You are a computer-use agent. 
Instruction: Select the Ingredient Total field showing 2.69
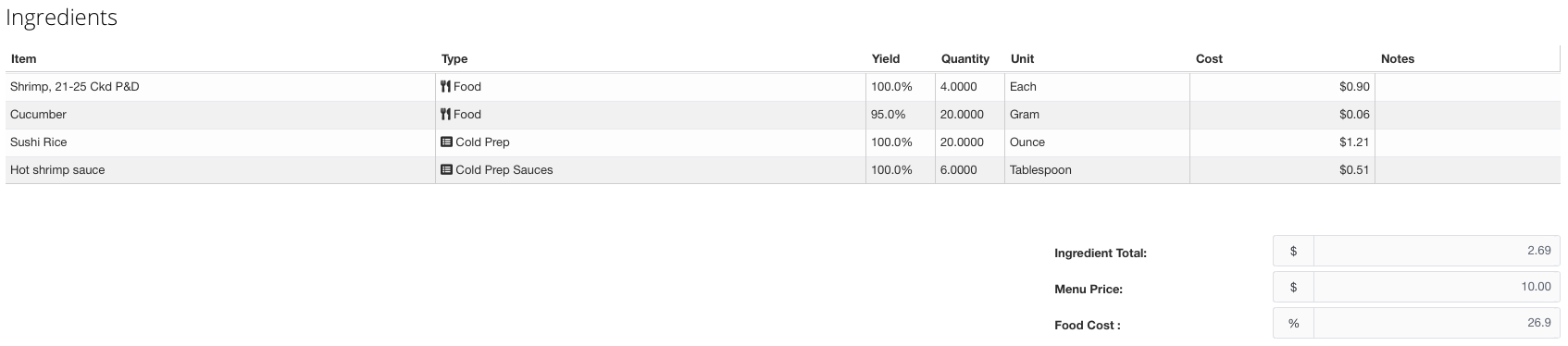pos(1437,252)
